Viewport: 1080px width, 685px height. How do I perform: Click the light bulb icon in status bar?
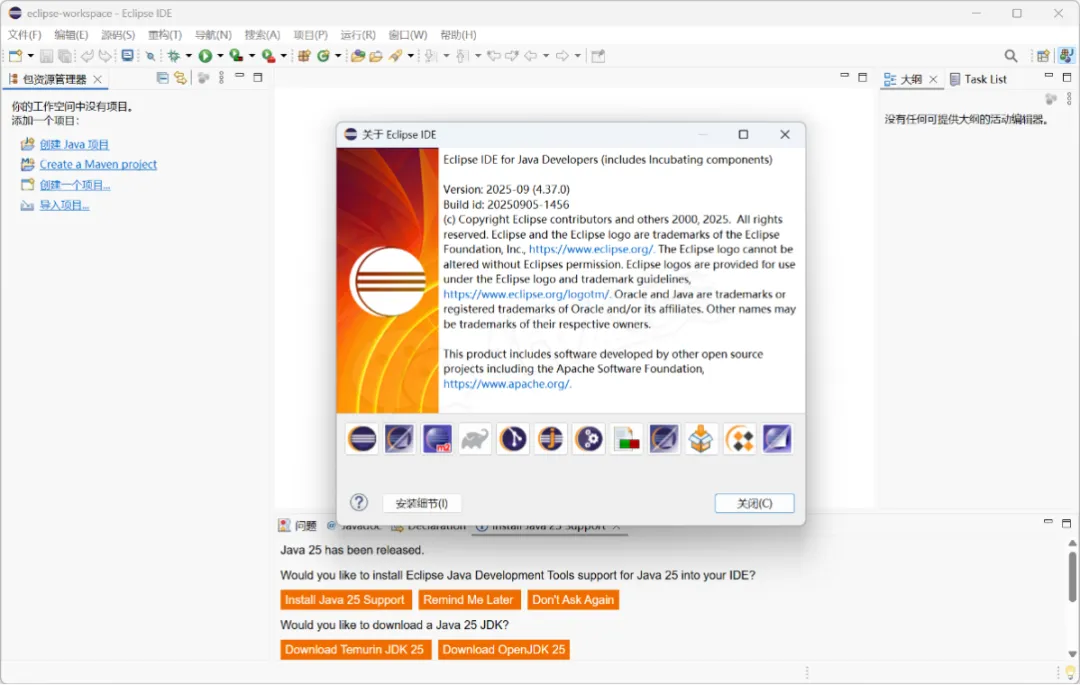(x=1070, y=673)
